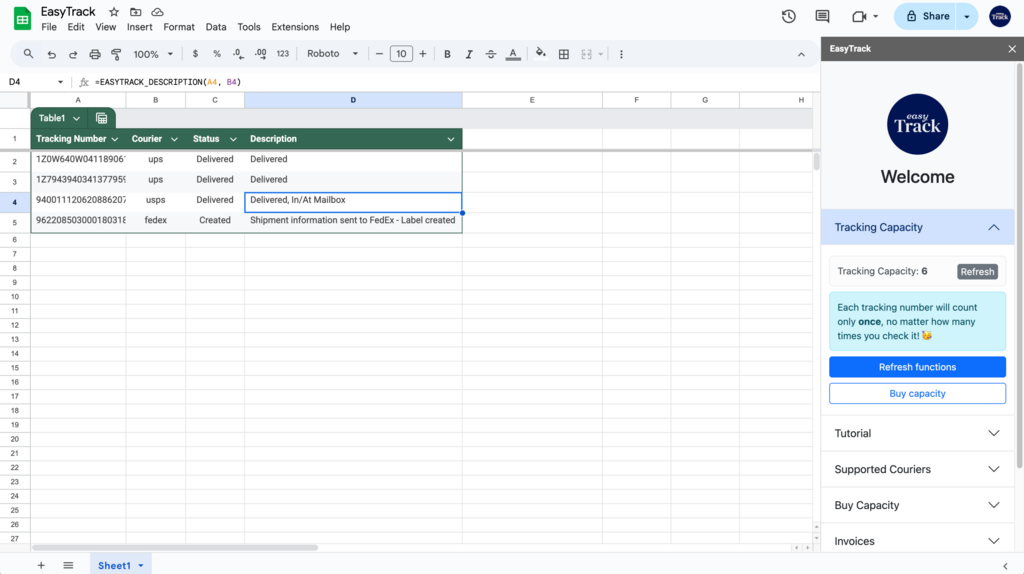Collapse the Tracking Capacity section

(917, 227)
